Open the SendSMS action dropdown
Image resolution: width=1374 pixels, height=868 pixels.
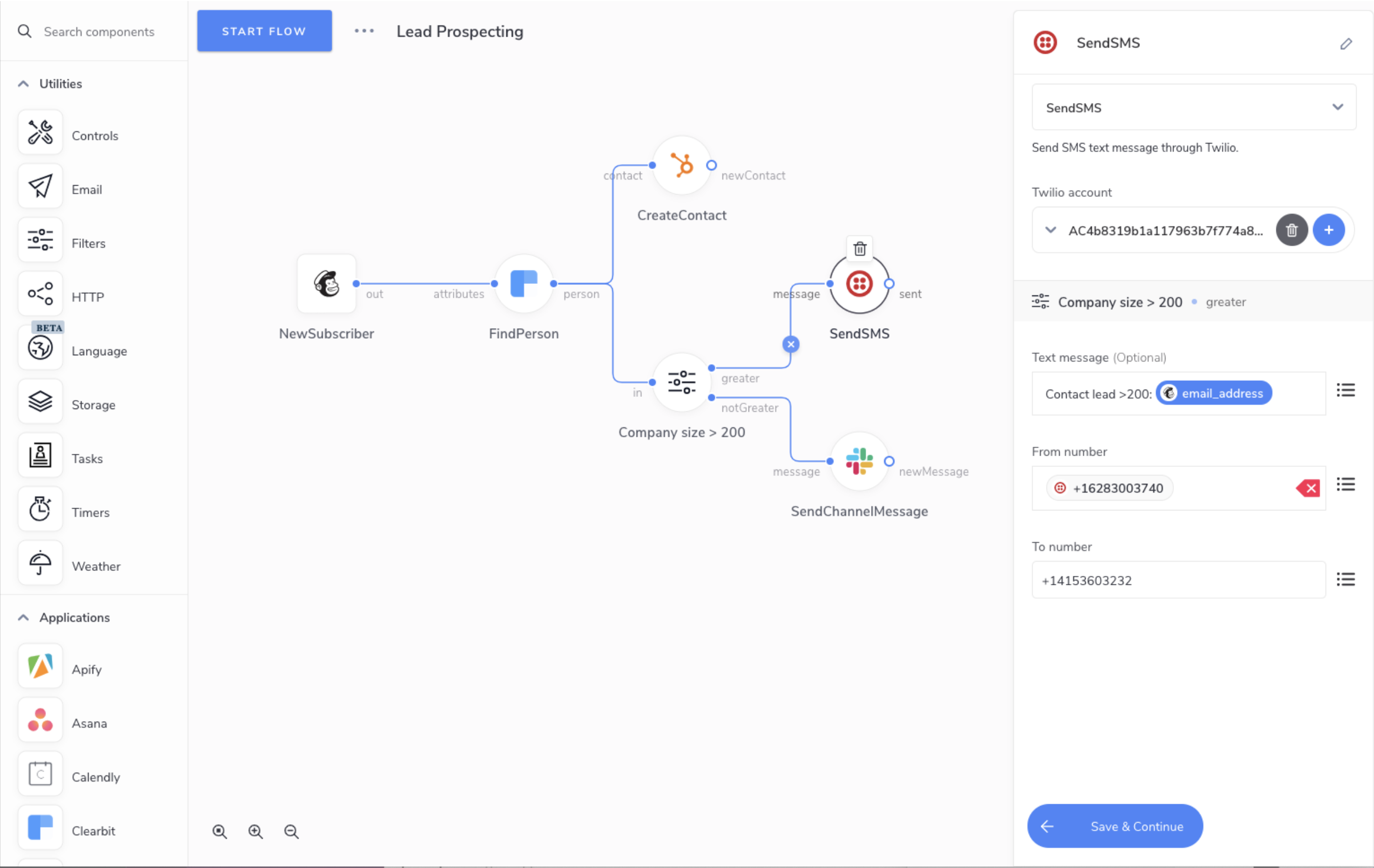(x=1193, y=107)
